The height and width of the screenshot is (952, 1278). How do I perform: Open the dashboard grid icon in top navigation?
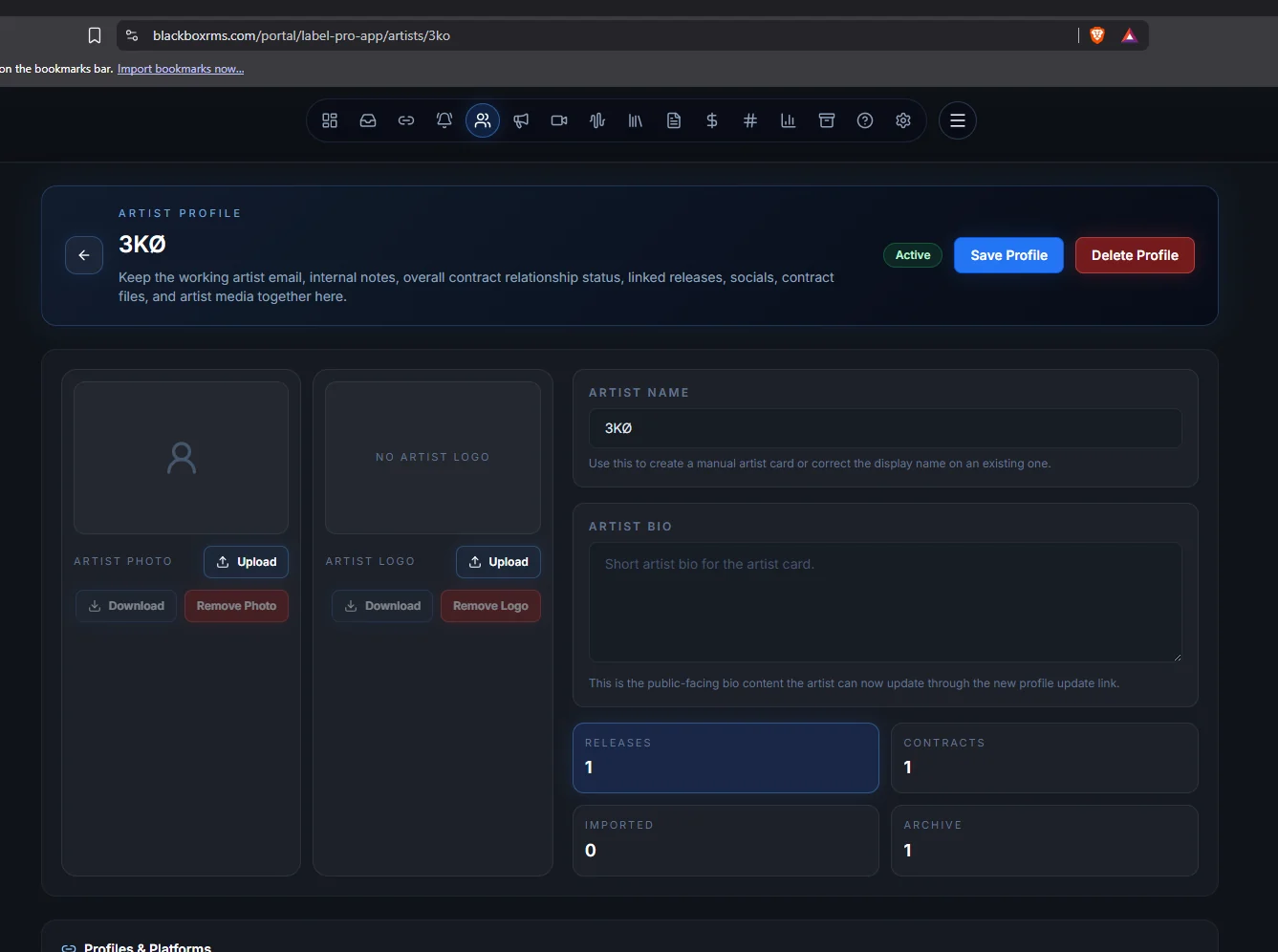click(x=330, y=120)
